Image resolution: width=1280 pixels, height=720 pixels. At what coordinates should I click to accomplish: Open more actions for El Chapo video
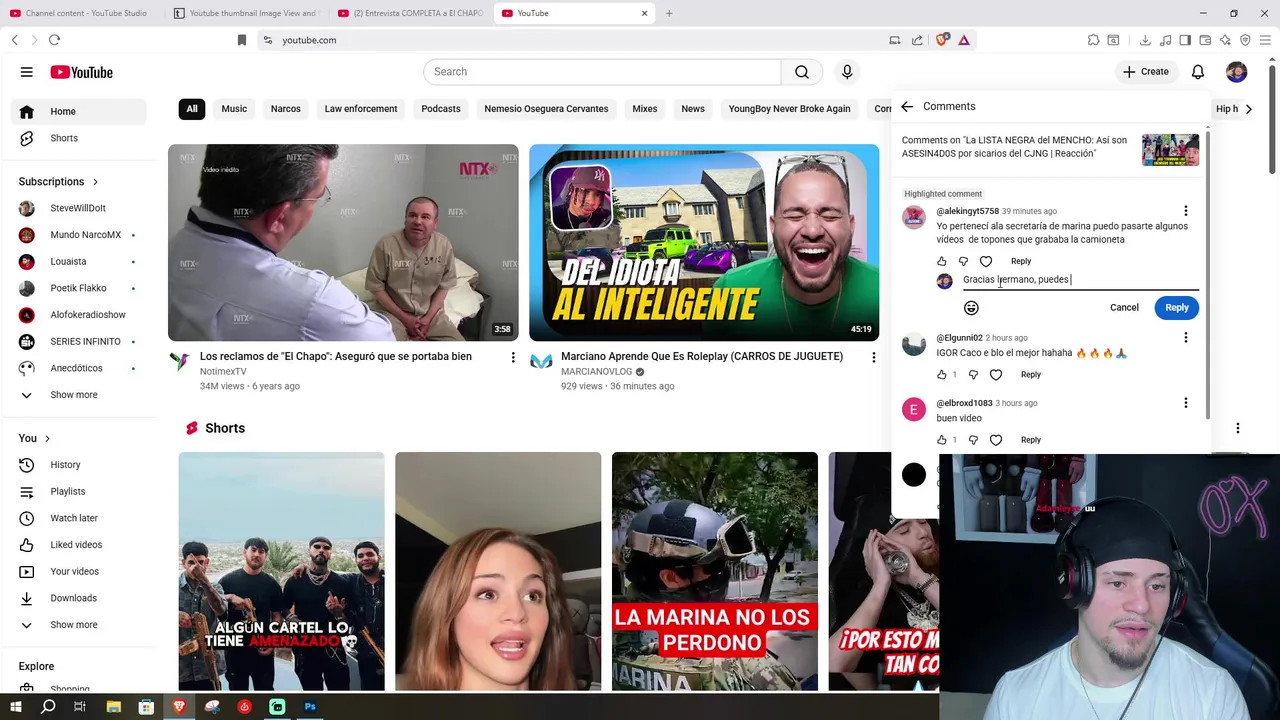tap(513, 358)
